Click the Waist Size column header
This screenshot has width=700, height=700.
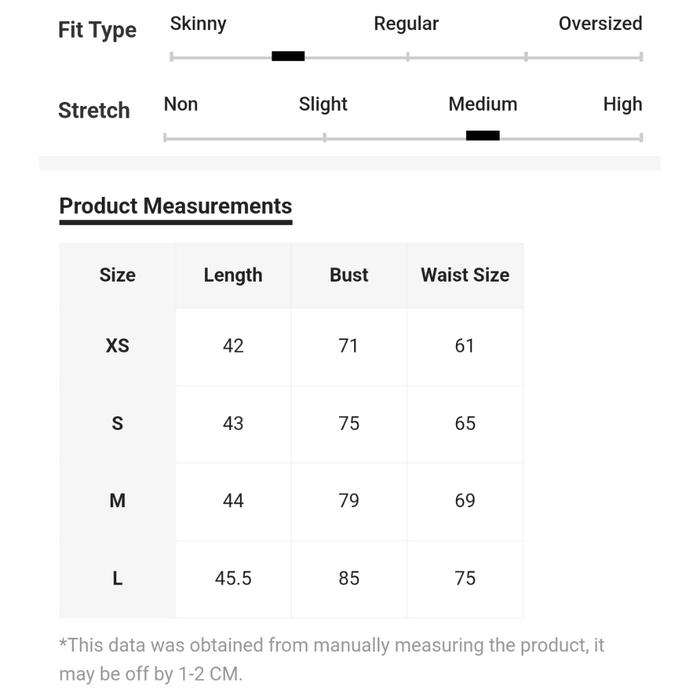pos(465,275)
